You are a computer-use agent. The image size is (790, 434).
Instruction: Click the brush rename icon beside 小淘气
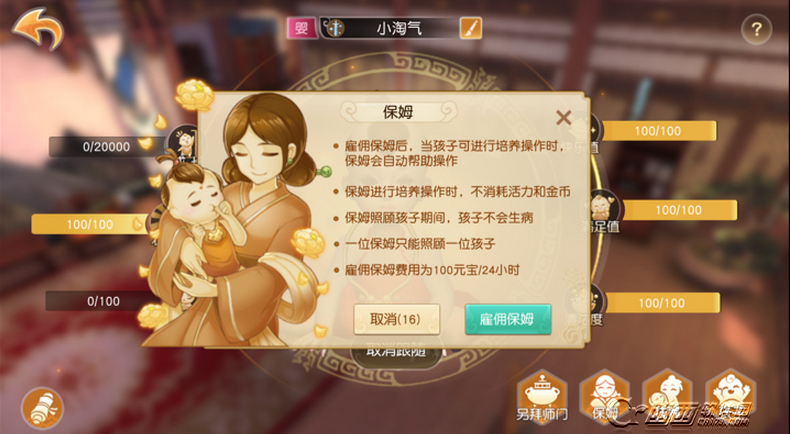[x=471, y=28]
